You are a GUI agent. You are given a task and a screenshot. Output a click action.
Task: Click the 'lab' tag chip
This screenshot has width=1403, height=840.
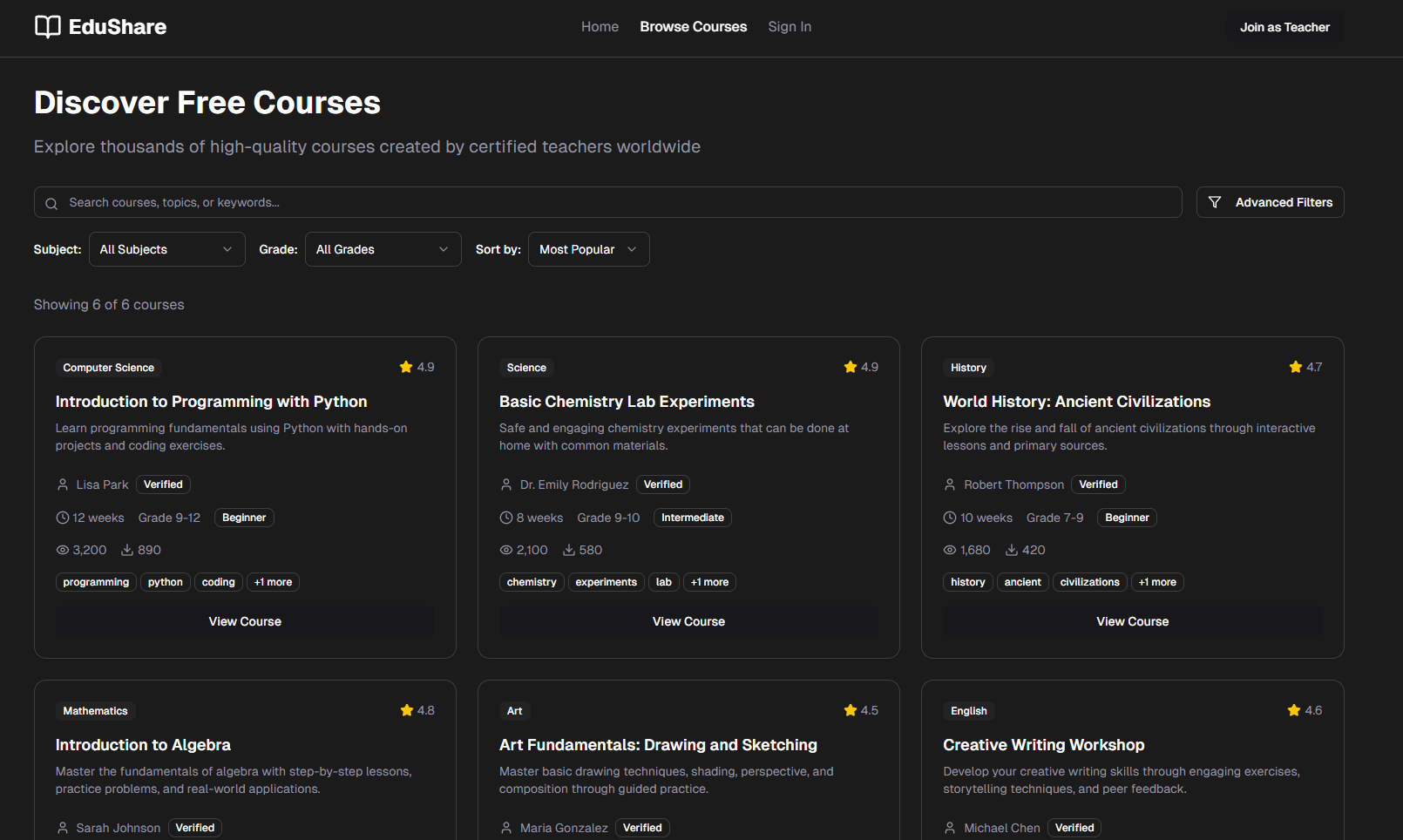click(664, 582)
